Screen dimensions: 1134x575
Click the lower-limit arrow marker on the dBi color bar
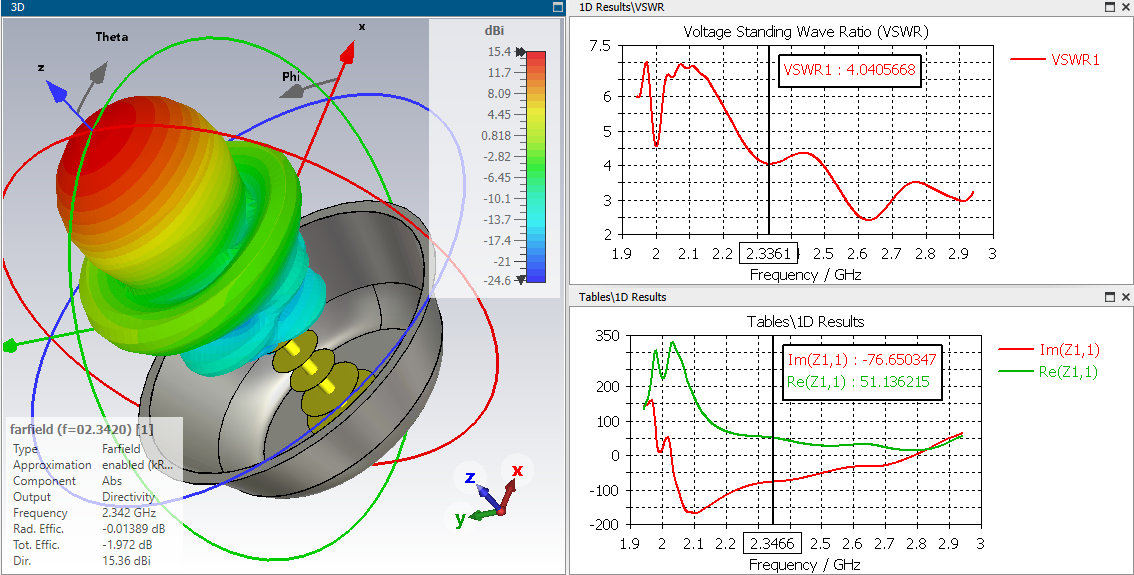520,281
